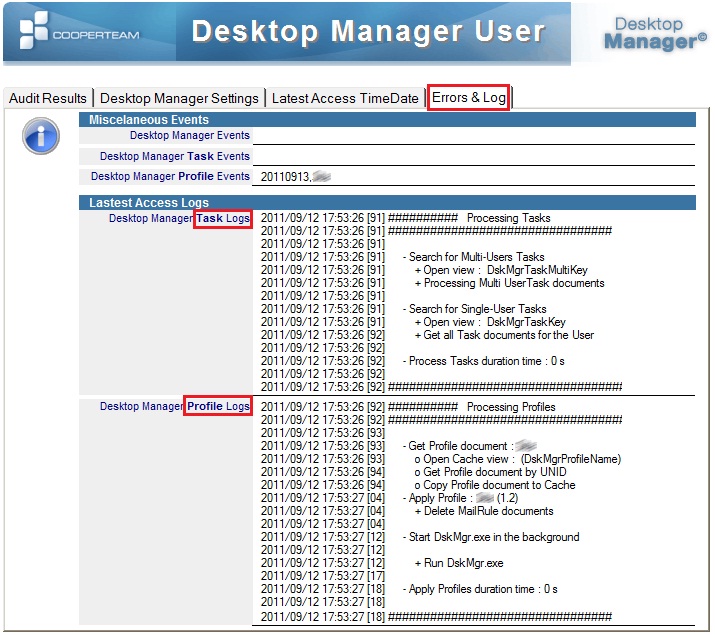Click the blue information icon
Screen dimensions: 715x635
coord(41,135)
